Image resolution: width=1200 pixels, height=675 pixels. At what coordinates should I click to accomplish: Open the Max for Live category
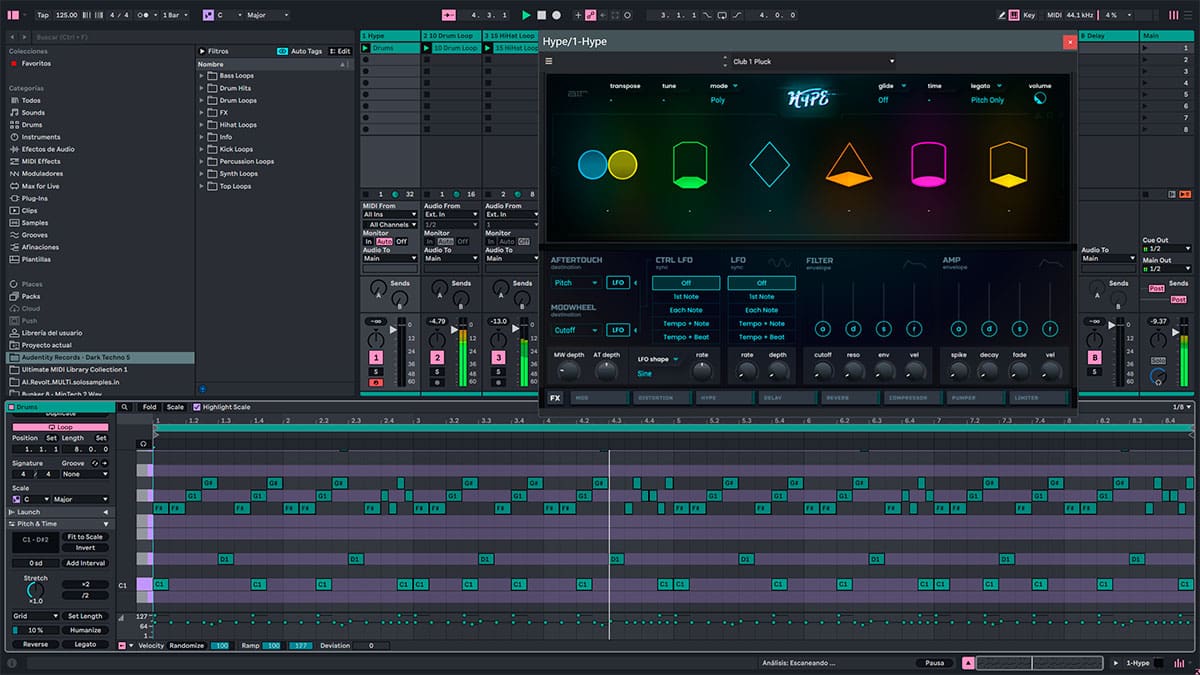coord(40,186)
